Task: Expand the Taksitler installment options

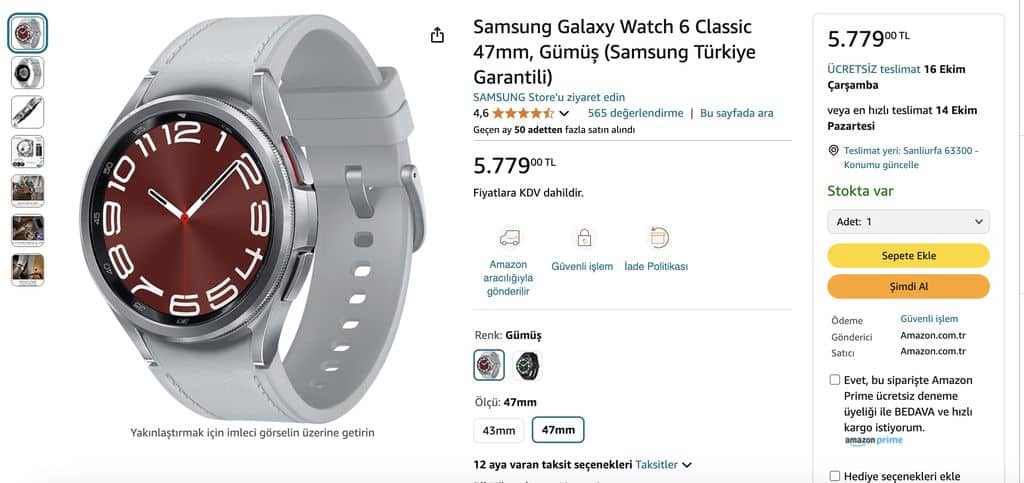Action: click(663, 465)
